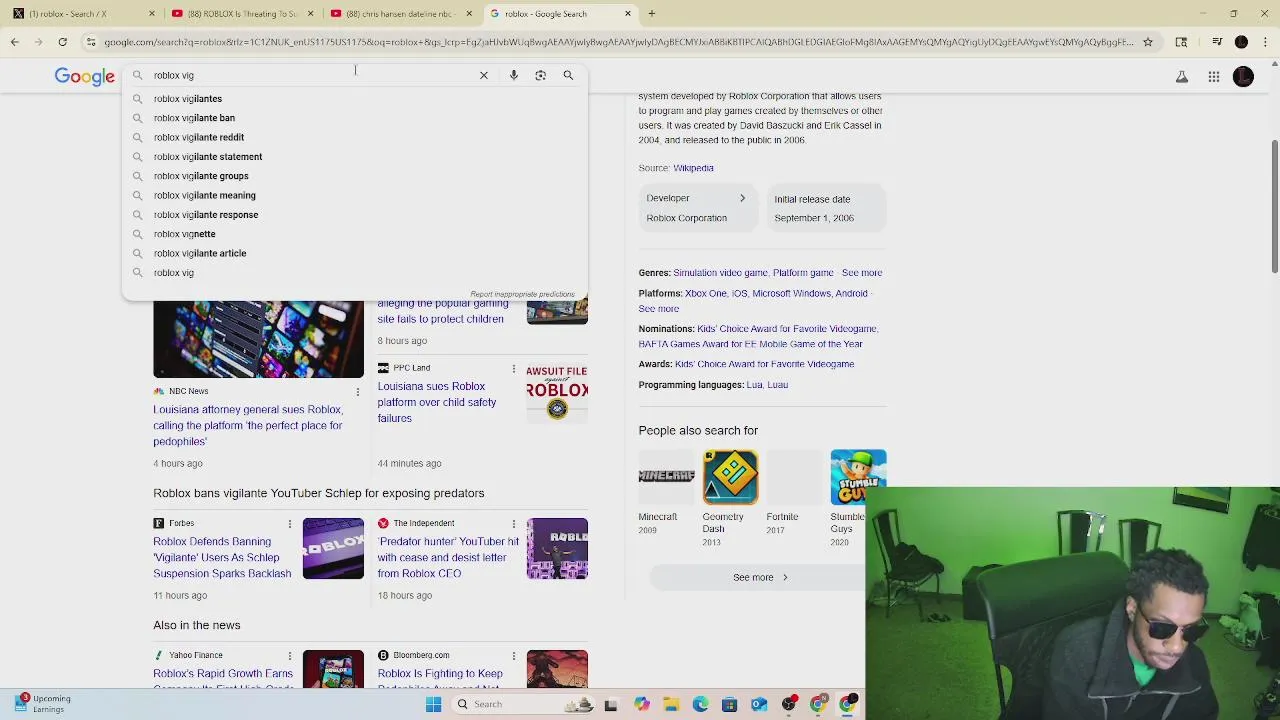Open options menu for Forbes article
This screenshot has height=720, width=1280.
[x=289, y=524]
